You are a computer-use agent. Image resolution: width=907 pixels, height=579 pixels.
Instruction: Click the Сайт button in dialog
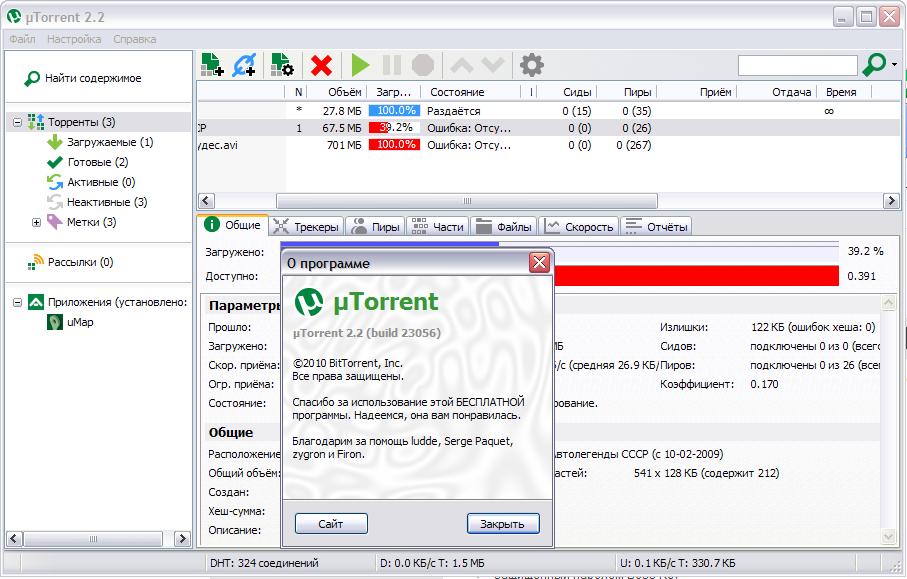pyautogui.click(x=331, y=524)
